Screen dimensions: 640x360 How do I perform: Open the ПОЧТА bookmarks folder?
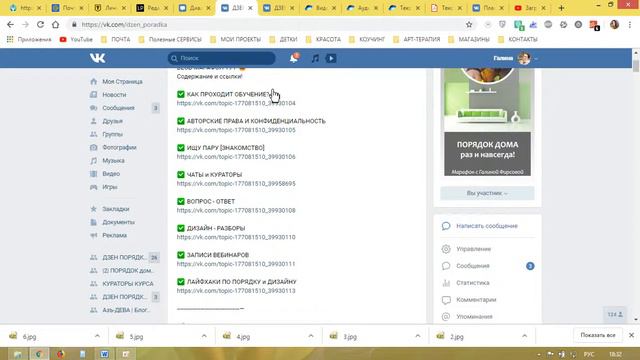pyautogui.click(x=116, y=40)
